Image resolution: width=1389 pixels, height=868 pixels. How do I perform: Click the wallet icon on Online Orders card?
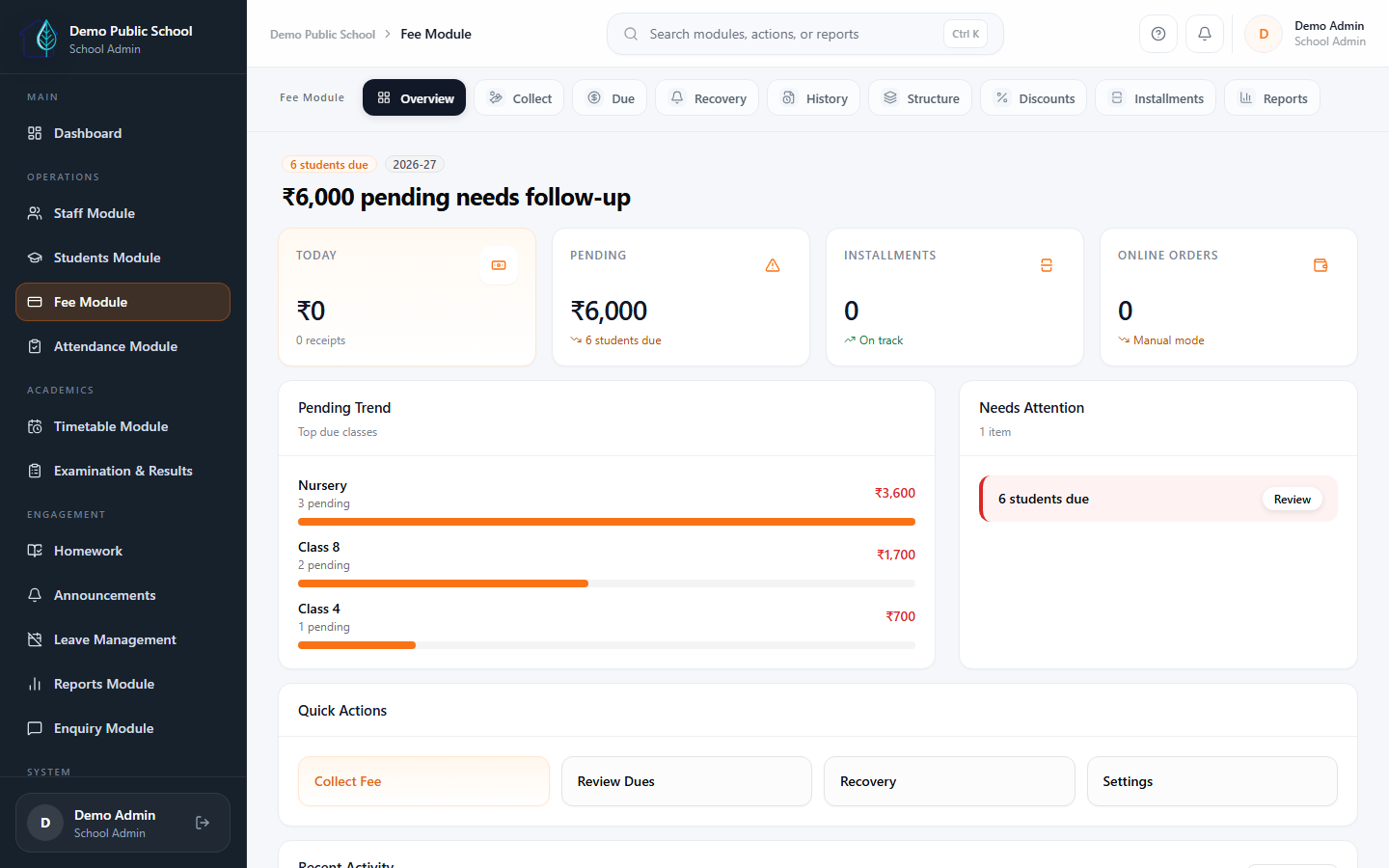1321,265
